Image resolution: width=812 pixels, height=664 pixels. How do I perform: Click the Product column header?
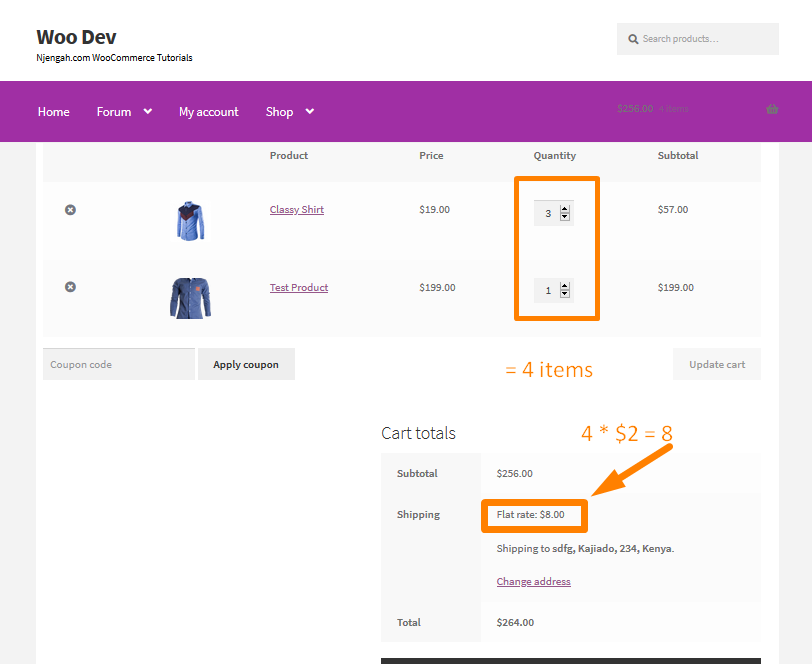(288, 155)
